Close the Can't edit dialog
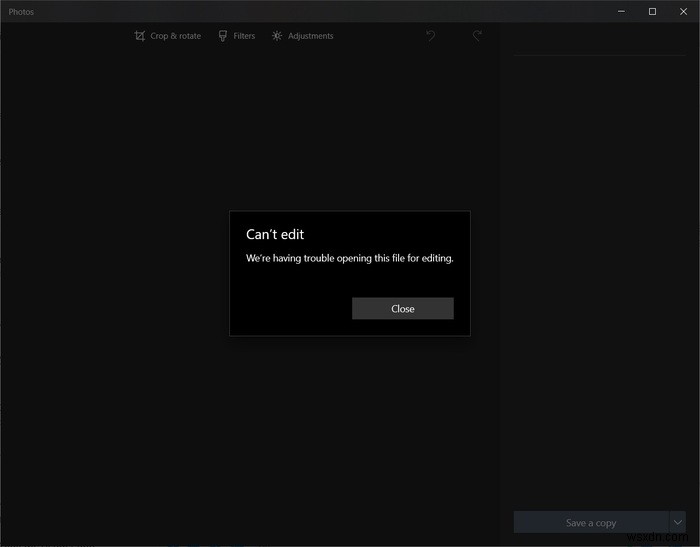This screenshot has height=547, width=700. point(403,309)
